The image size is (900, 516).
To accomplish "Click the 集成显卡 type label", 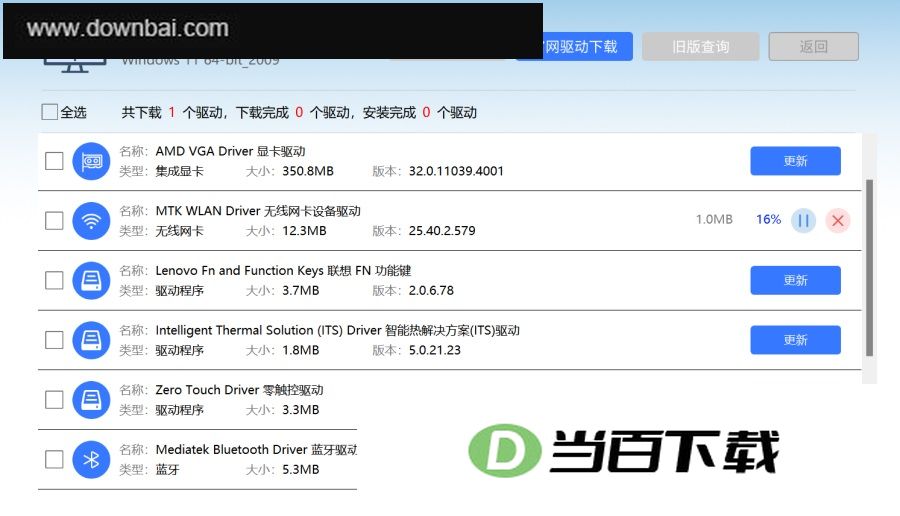I will (x=180, y=172).
